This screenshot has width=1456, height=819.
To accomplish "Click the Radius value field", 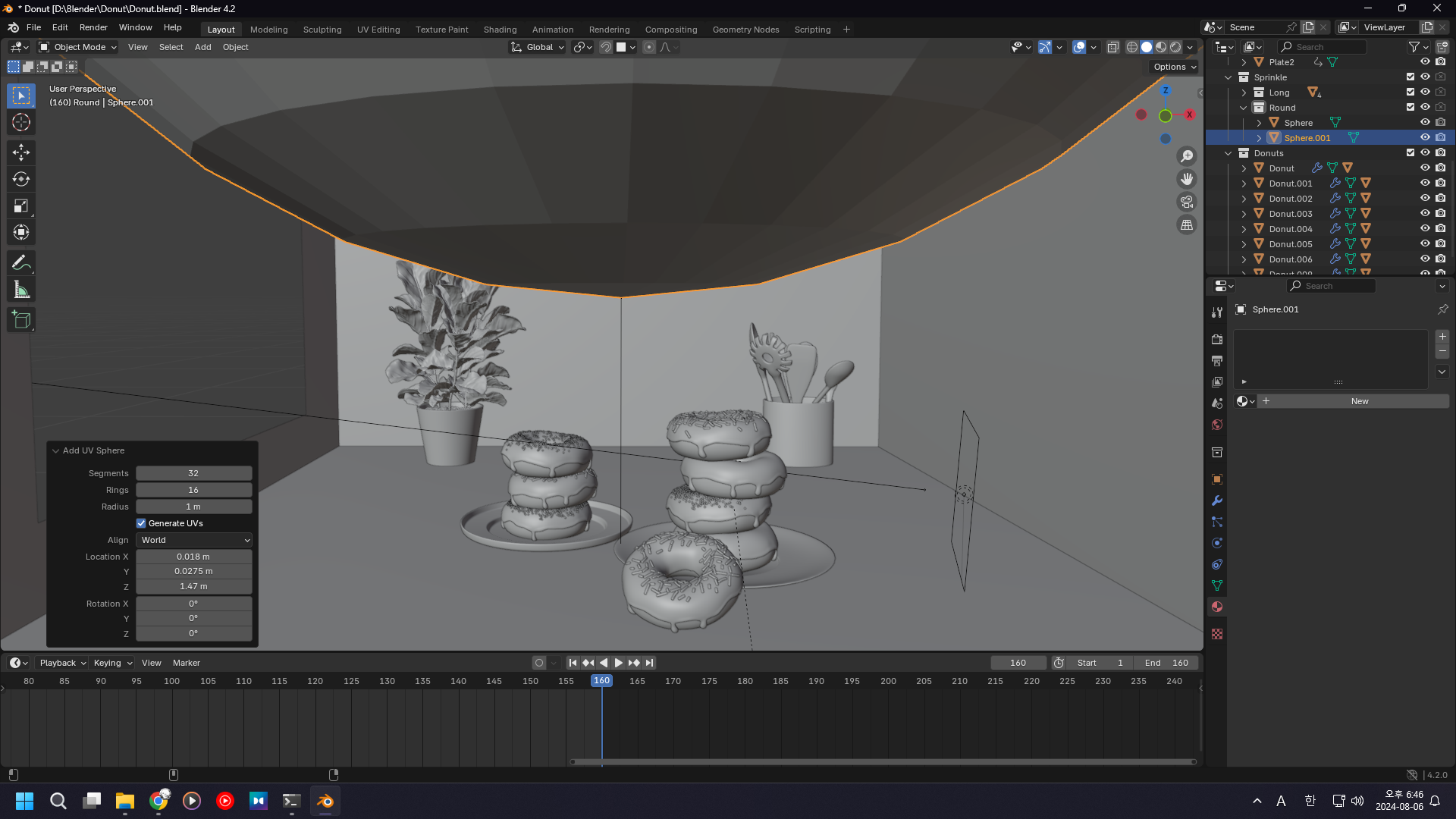I will point(193,507).
